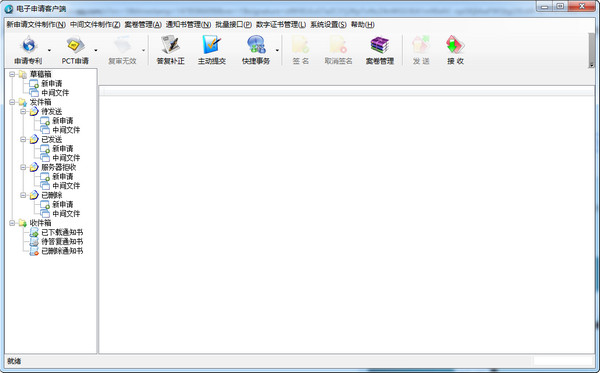Open 已下载通知书 in 收件箱
This screenshot has height=373, width=600.
(62, 232)
